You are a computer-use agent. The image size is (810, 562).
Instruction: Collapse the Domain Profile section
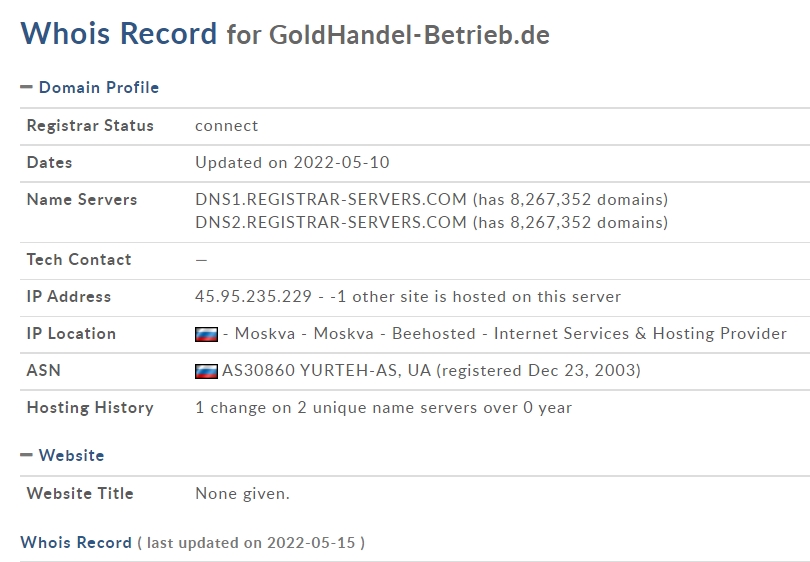click(26, 87)
